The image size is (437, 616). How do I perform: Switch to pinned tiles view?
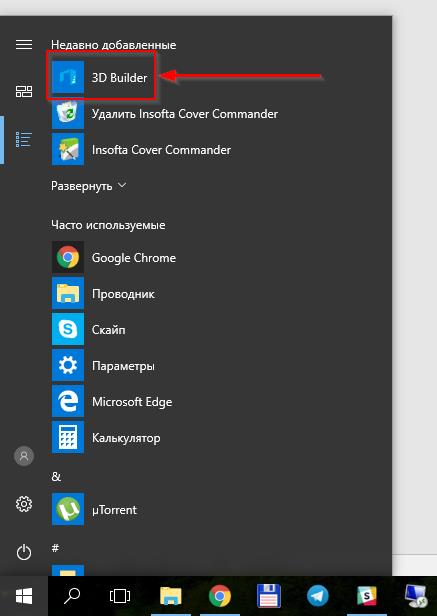(24, 92)
